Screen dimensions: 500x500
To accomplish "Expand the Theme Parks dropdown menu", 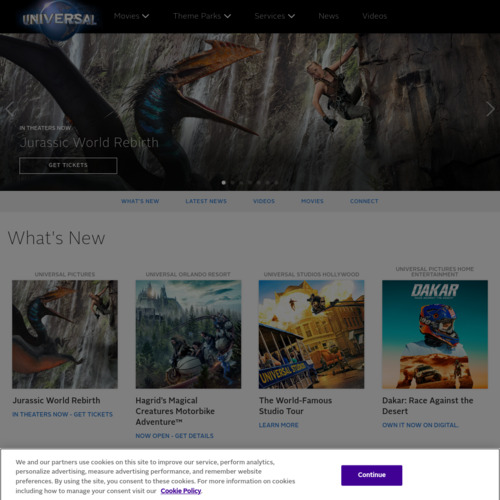I will click(x=202, y=16).
